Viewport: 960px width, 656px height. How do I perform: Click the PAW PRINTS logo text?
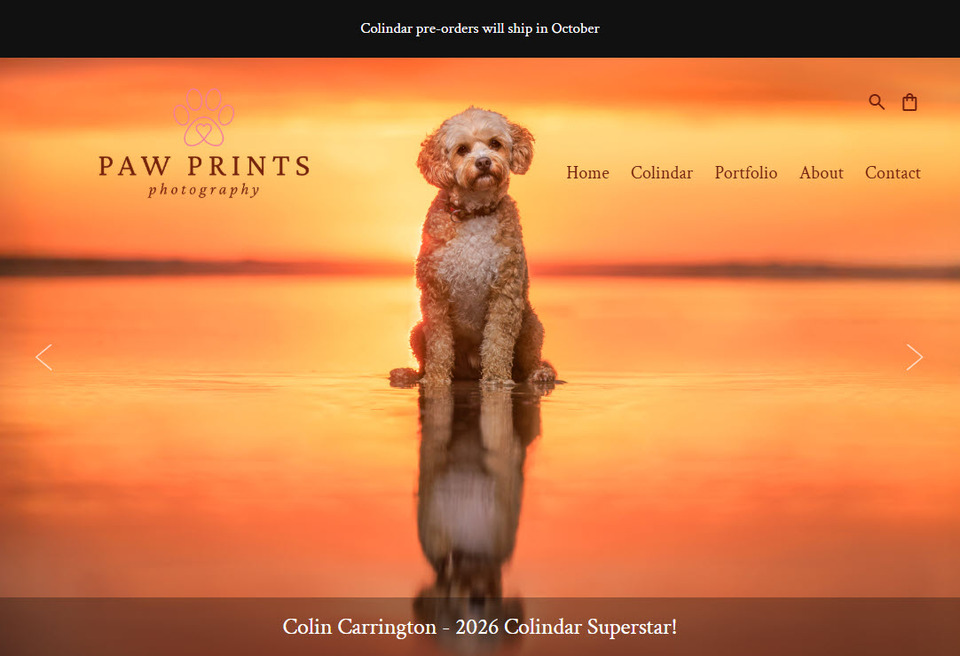pyautogui.click(x=204, y=166)
